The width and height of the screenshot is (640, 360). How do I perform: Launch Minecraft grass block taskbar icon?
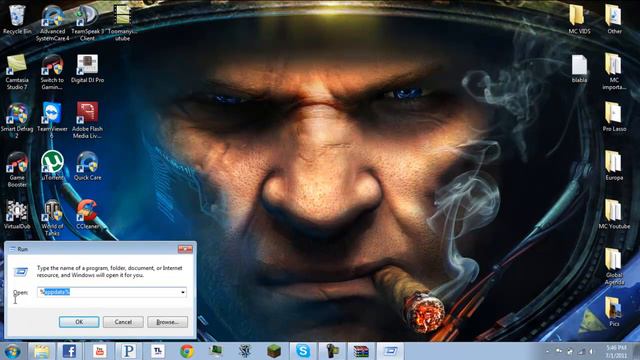[x=274, y=351]
